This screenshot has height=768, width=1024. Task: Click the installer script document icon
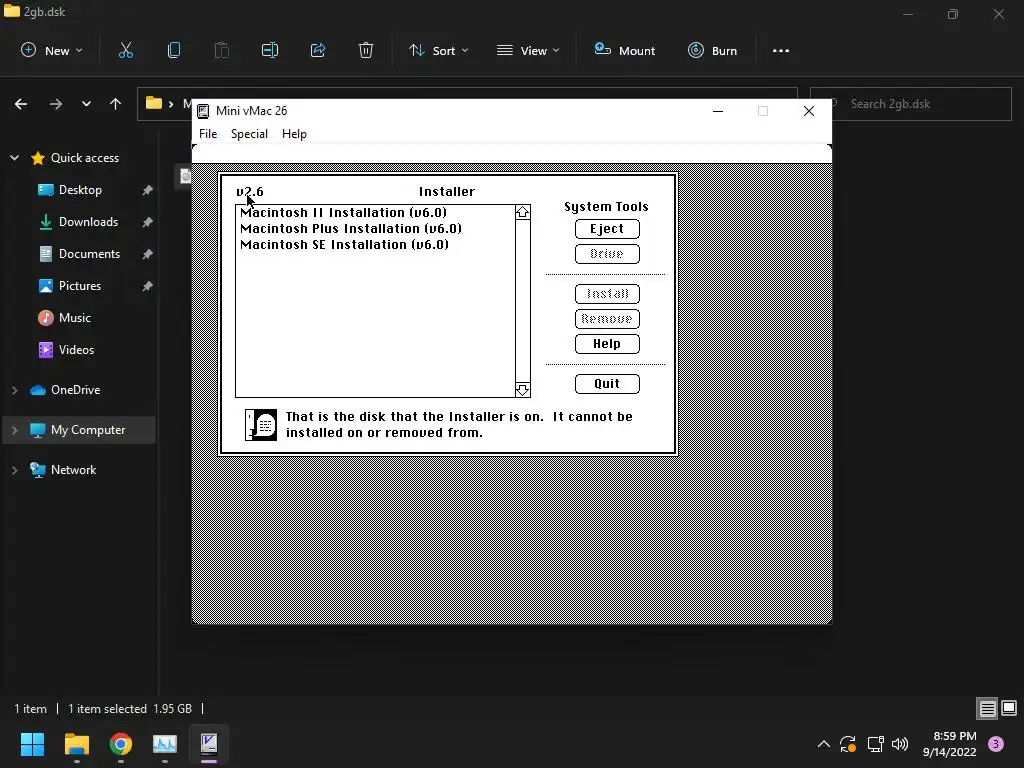[261, 425]
